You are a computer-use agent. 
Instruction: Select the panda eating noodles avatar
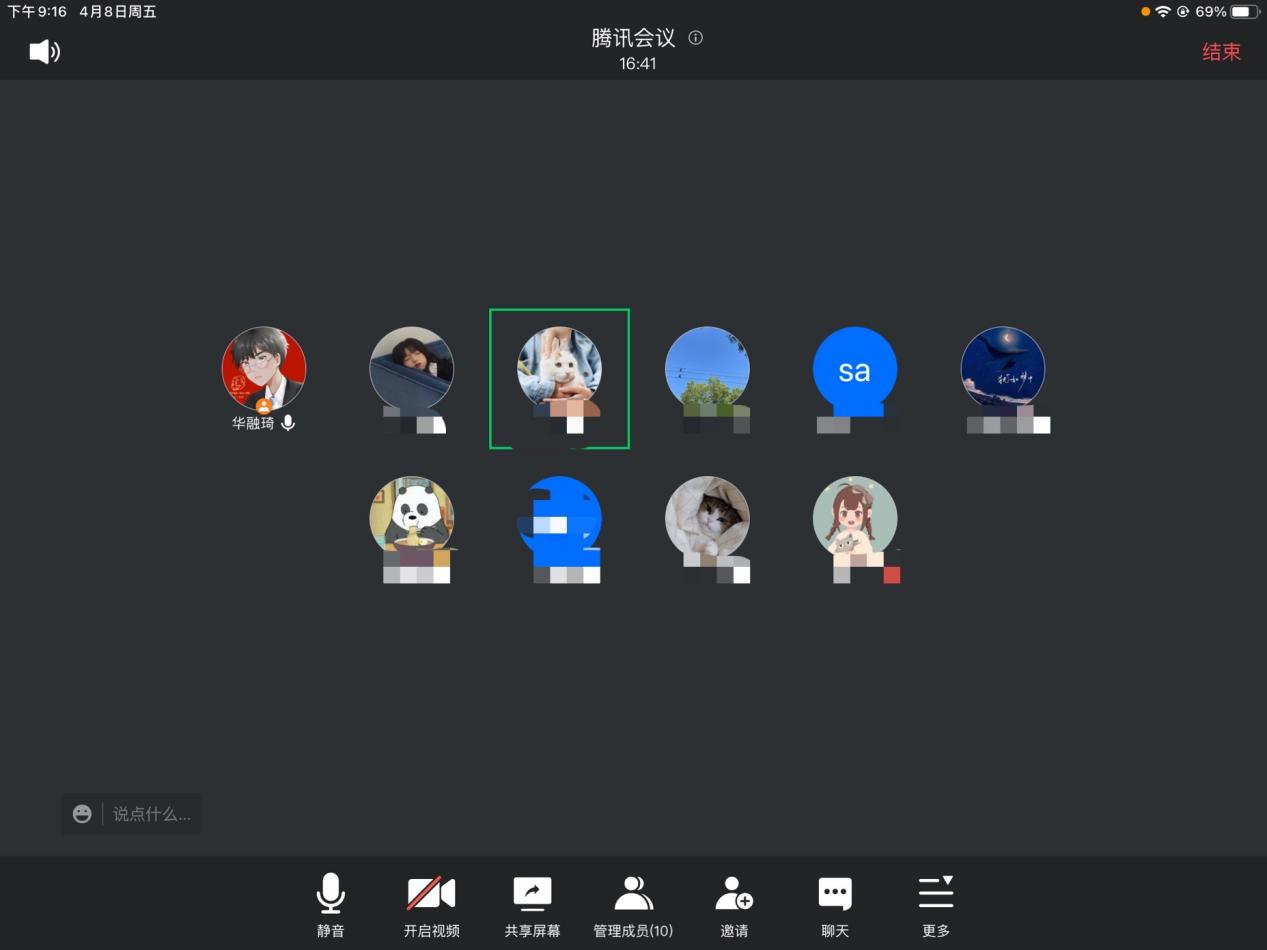[x=411, y=518]
